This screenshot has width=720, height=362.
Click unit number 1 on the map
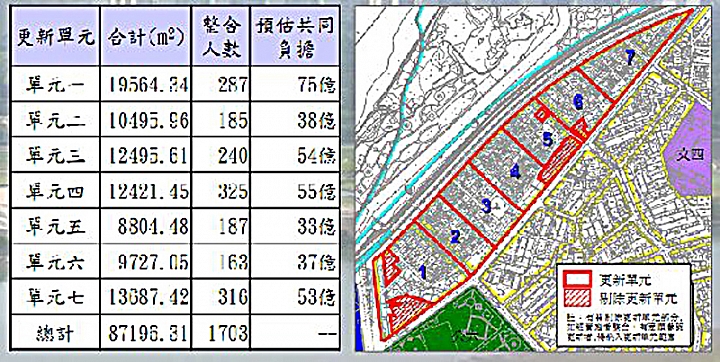click(x=423, y=273)
